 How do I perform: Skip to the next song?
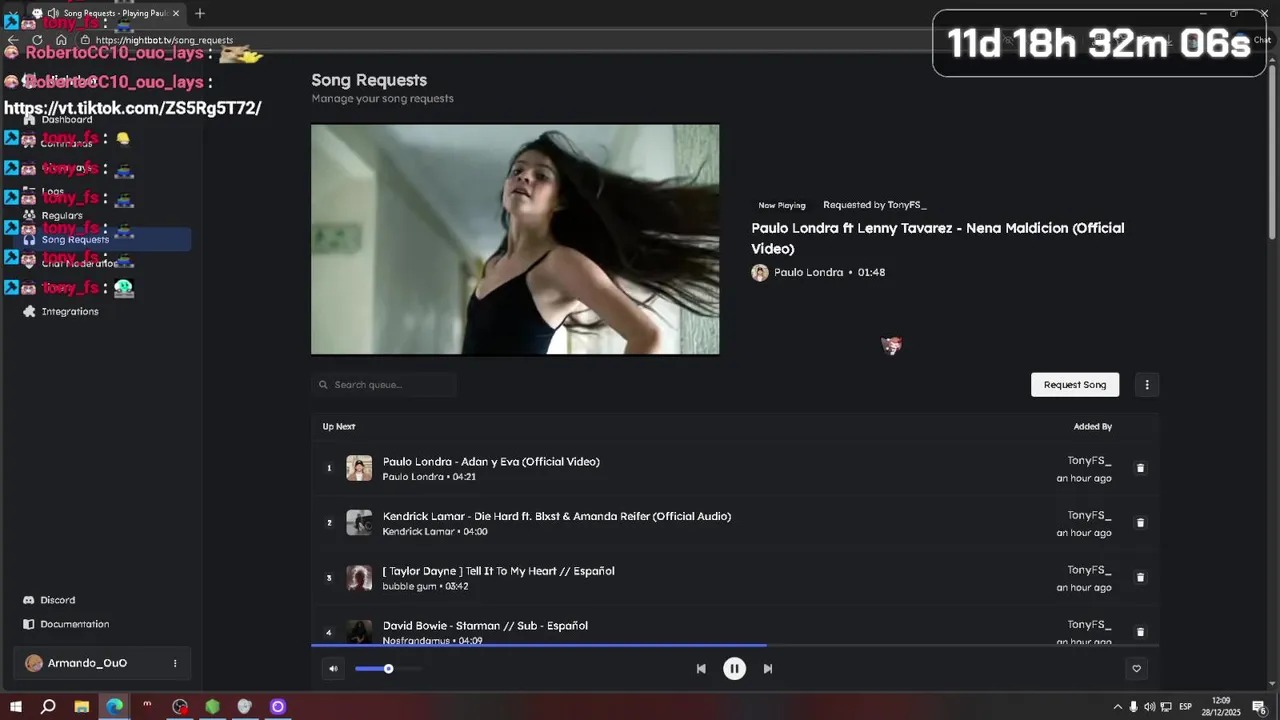pos(768,669)
